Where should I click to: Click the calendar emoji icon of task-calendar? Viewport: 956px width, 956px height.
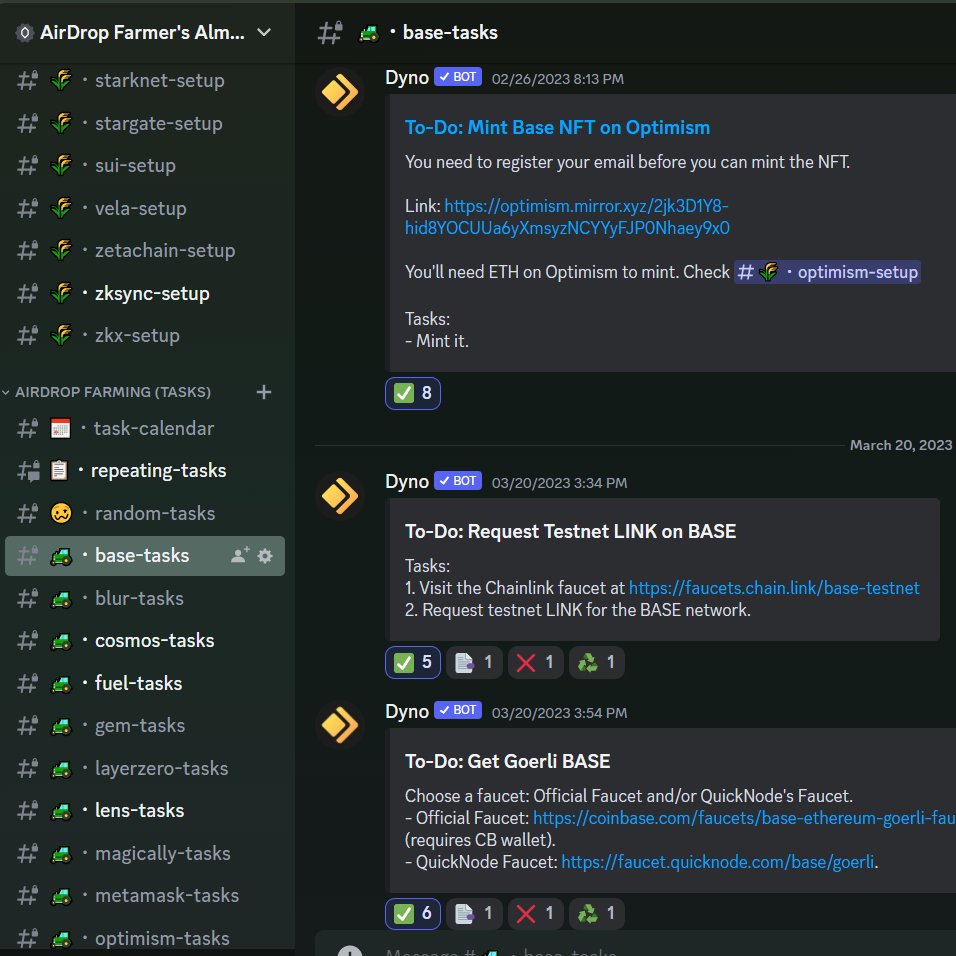coord(60,429)
